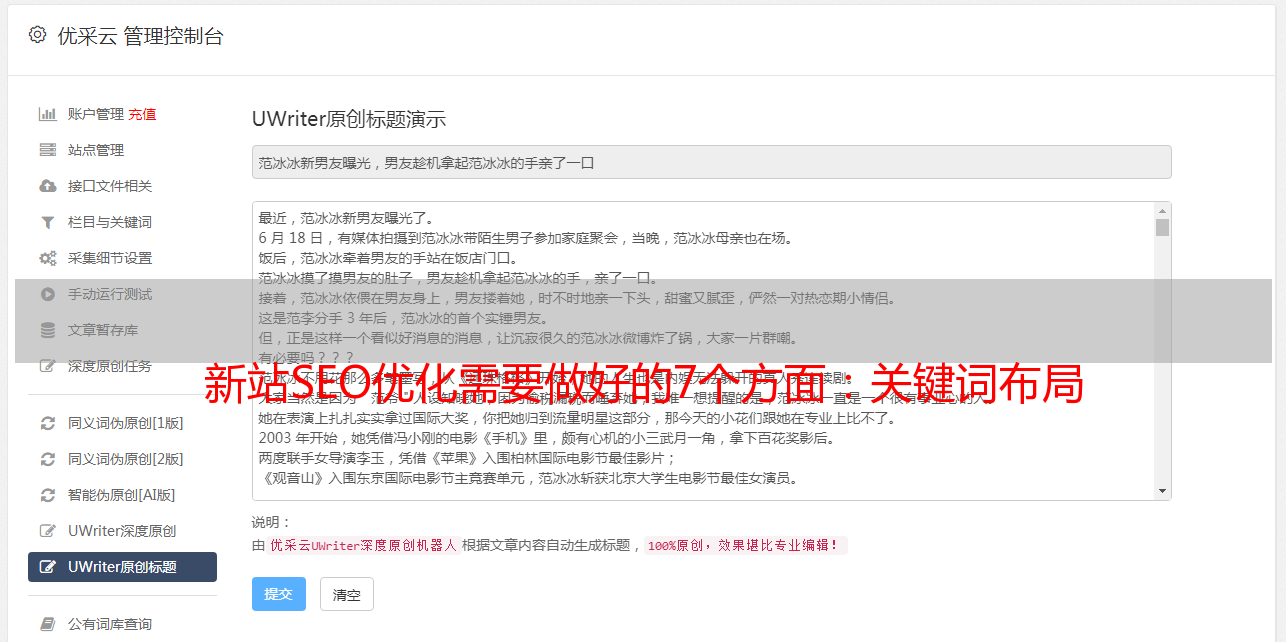Screen dimensions: 1286x642
Task: Click the line starting 6 月 18 日
Action: tap(526, 238)
